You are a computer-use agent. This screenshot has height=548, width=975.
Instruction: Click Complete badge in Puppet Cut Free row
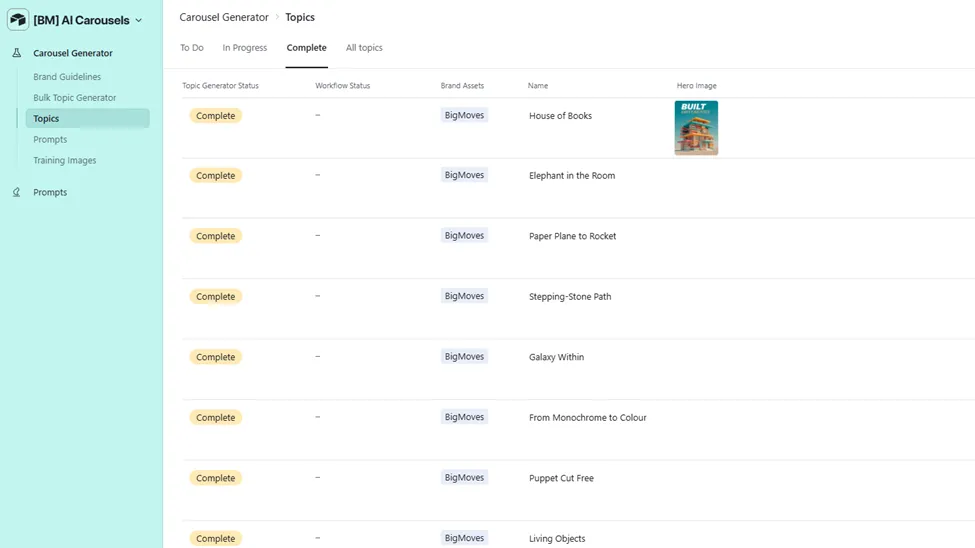216,478
